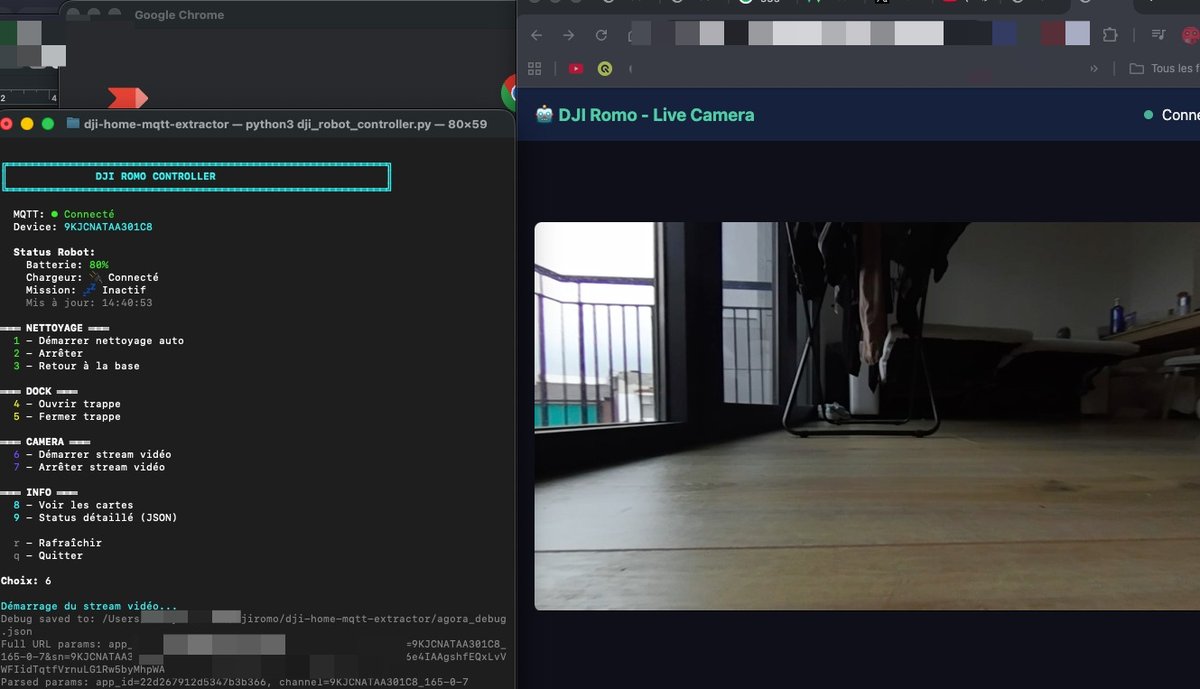The image size is (1200, 689).
Task: Click the 'MQTT: Connecté' status line
Action: click(64, 214)
